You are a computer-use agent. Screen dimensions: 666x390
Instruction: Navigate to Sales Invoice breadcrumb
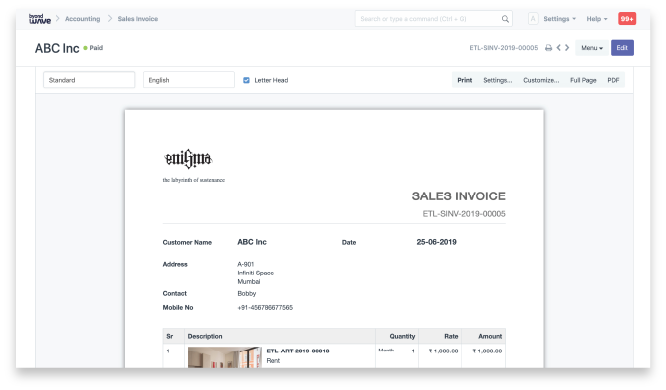pos(138,19)
